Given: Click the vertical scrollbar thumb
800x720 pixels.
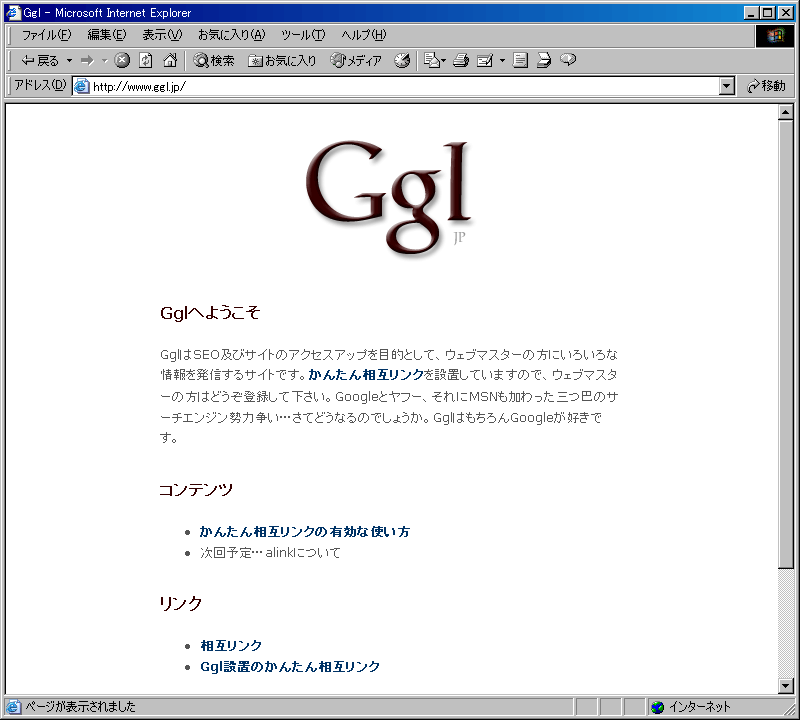Looking at the screenshot, I should click(786, 343).
